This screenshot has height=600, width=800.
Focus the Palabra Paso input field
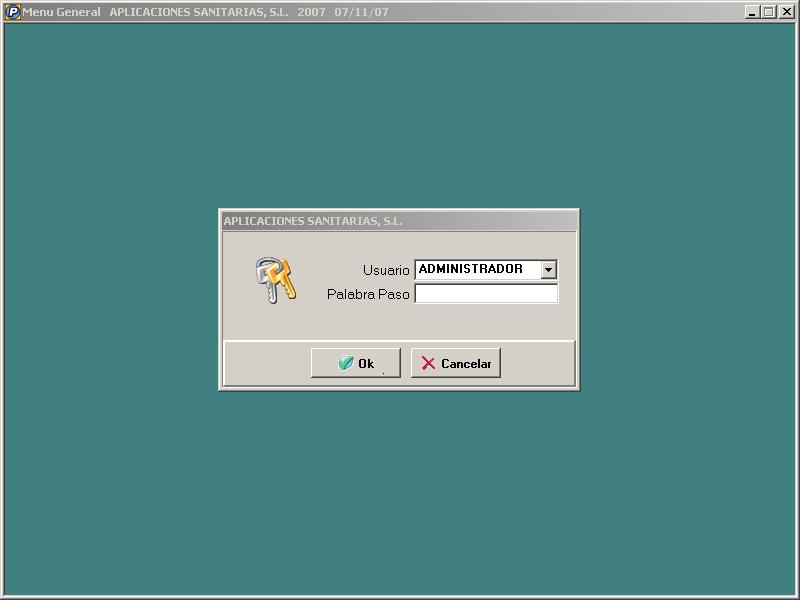486,294
